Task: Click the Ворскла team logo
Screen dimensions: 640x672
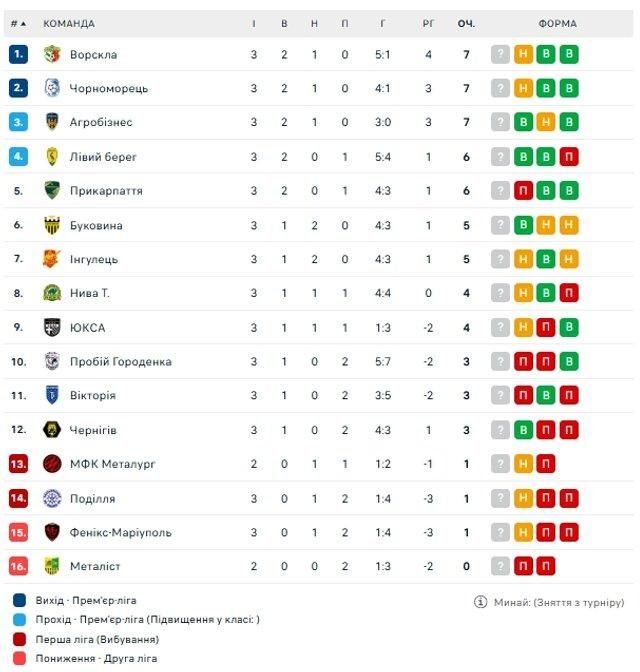Action: [52, 55]
